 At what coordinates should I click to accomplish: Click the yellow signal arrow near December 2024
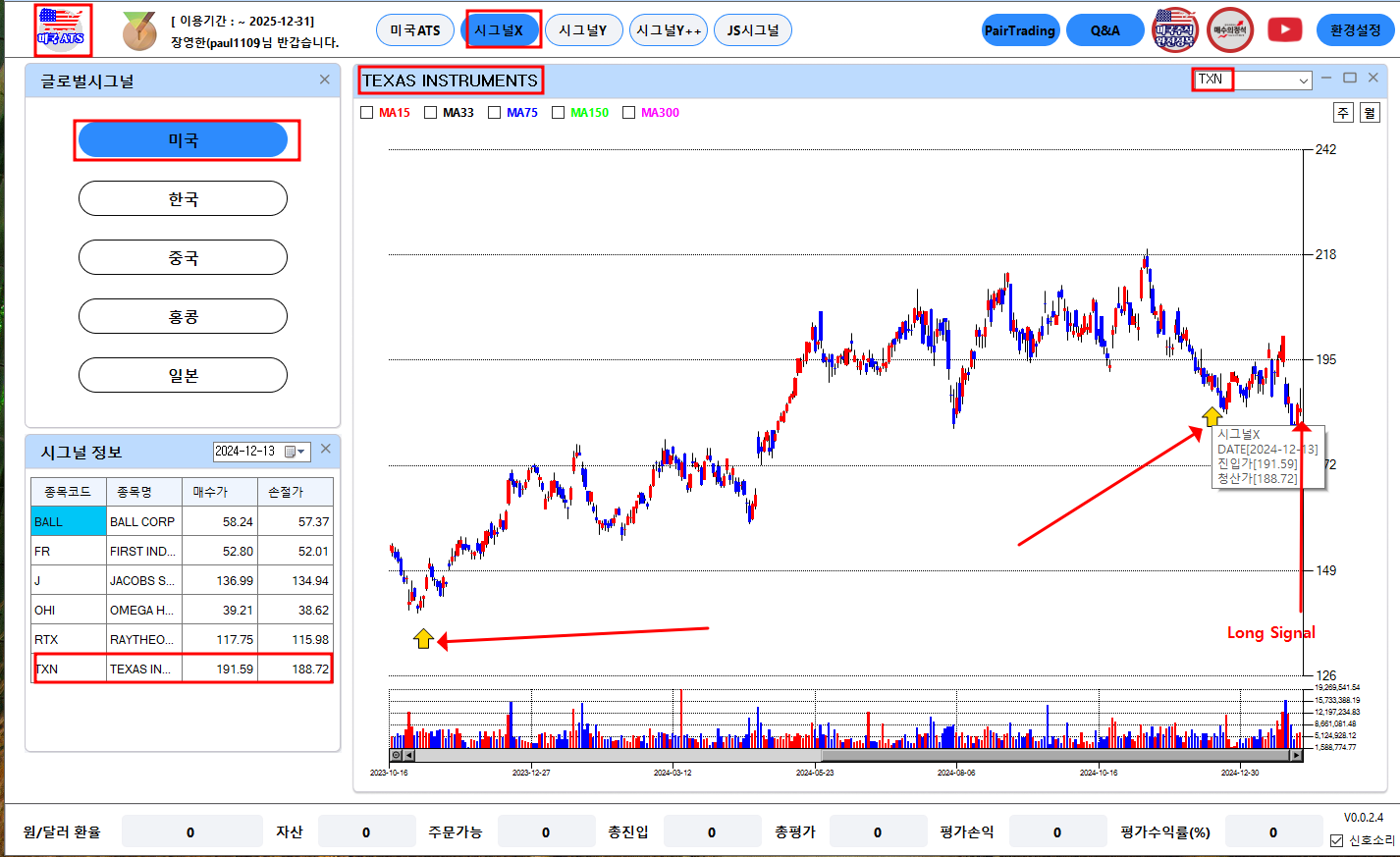click(x=1212, y=415)
